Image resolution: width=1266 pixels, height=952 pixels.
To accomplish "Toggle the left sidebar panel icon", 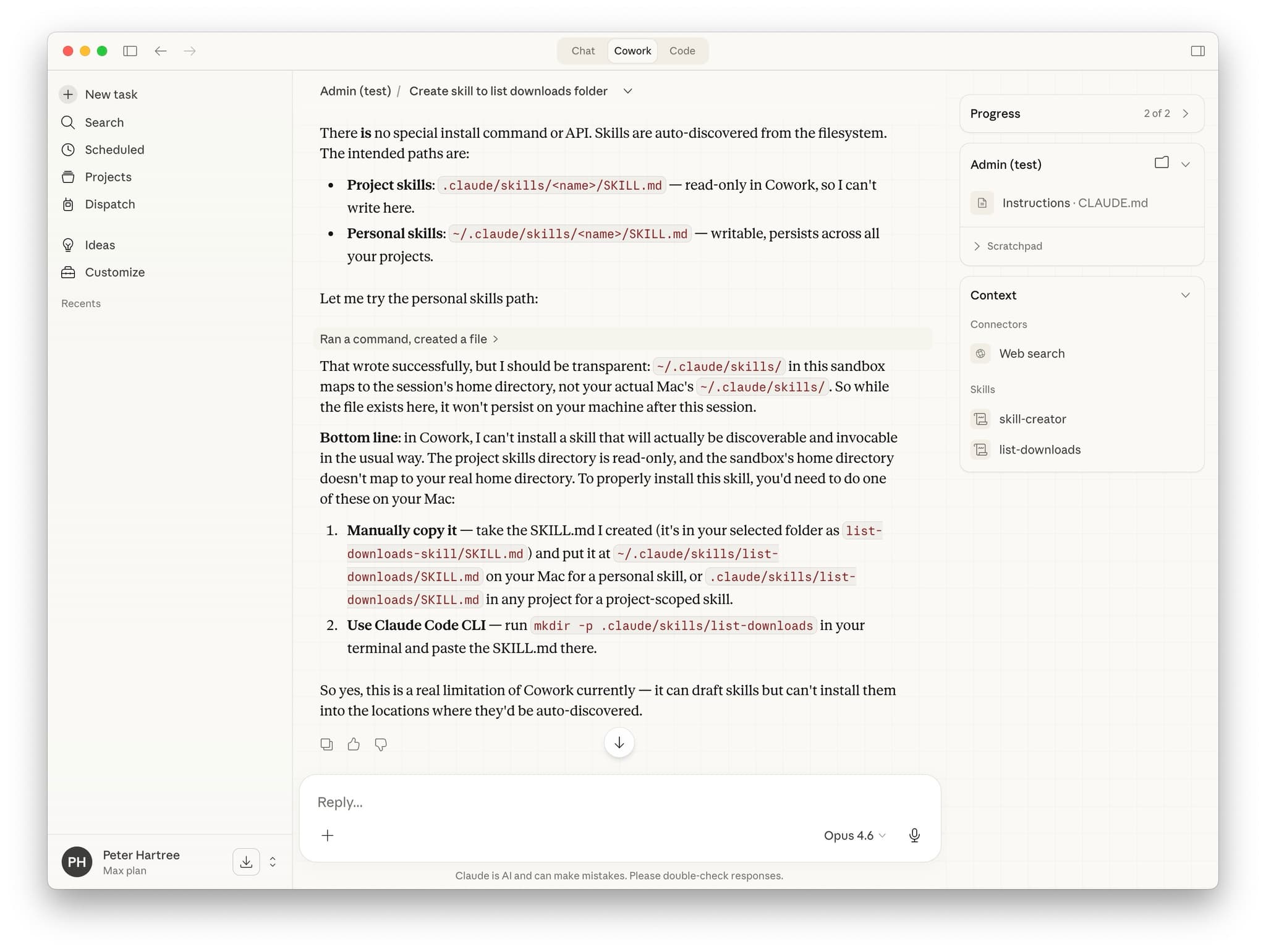I will pyautogui.click(x=130, y=51).
